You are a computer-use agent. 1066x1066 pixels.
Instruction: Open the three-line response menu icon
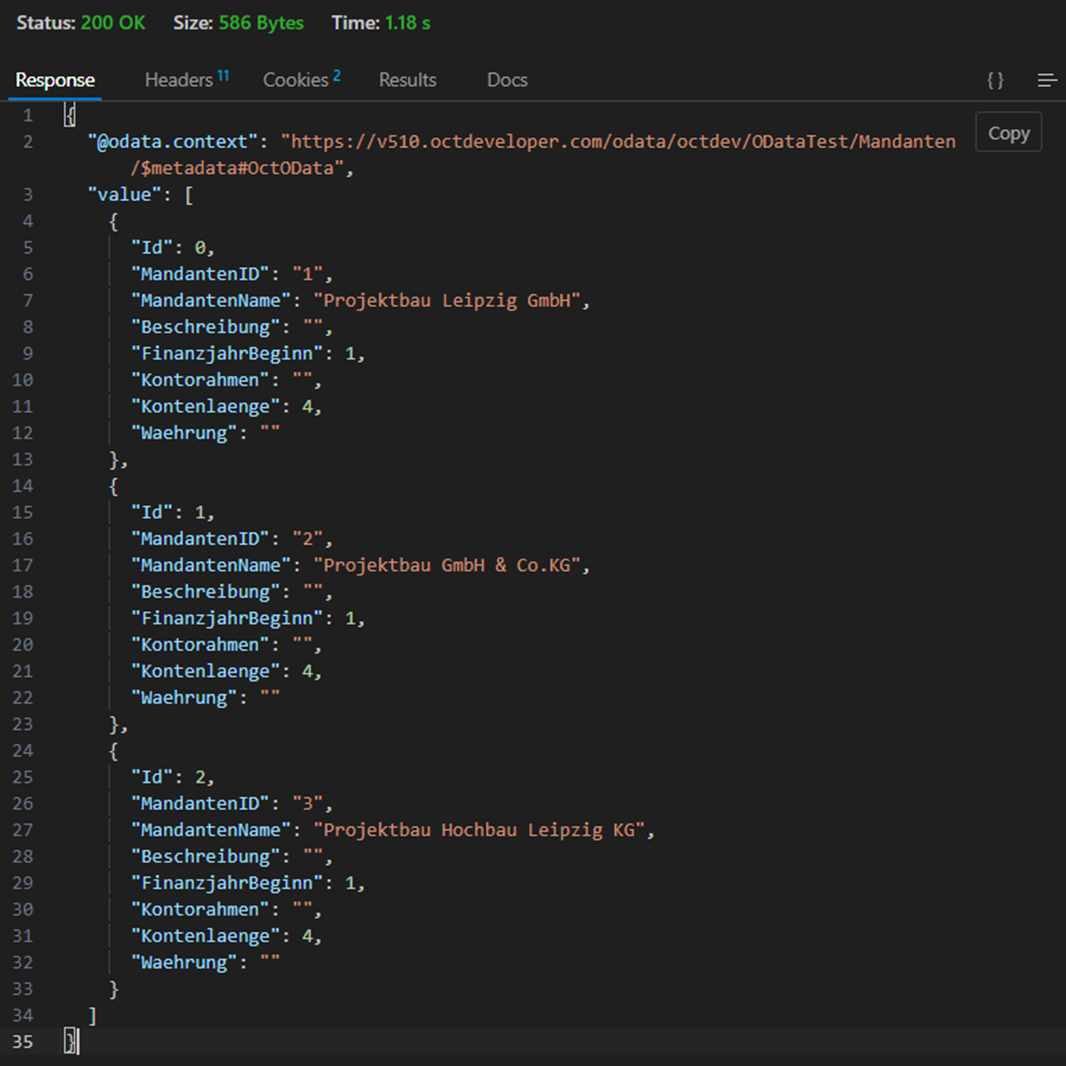(x=1047, y=80)
